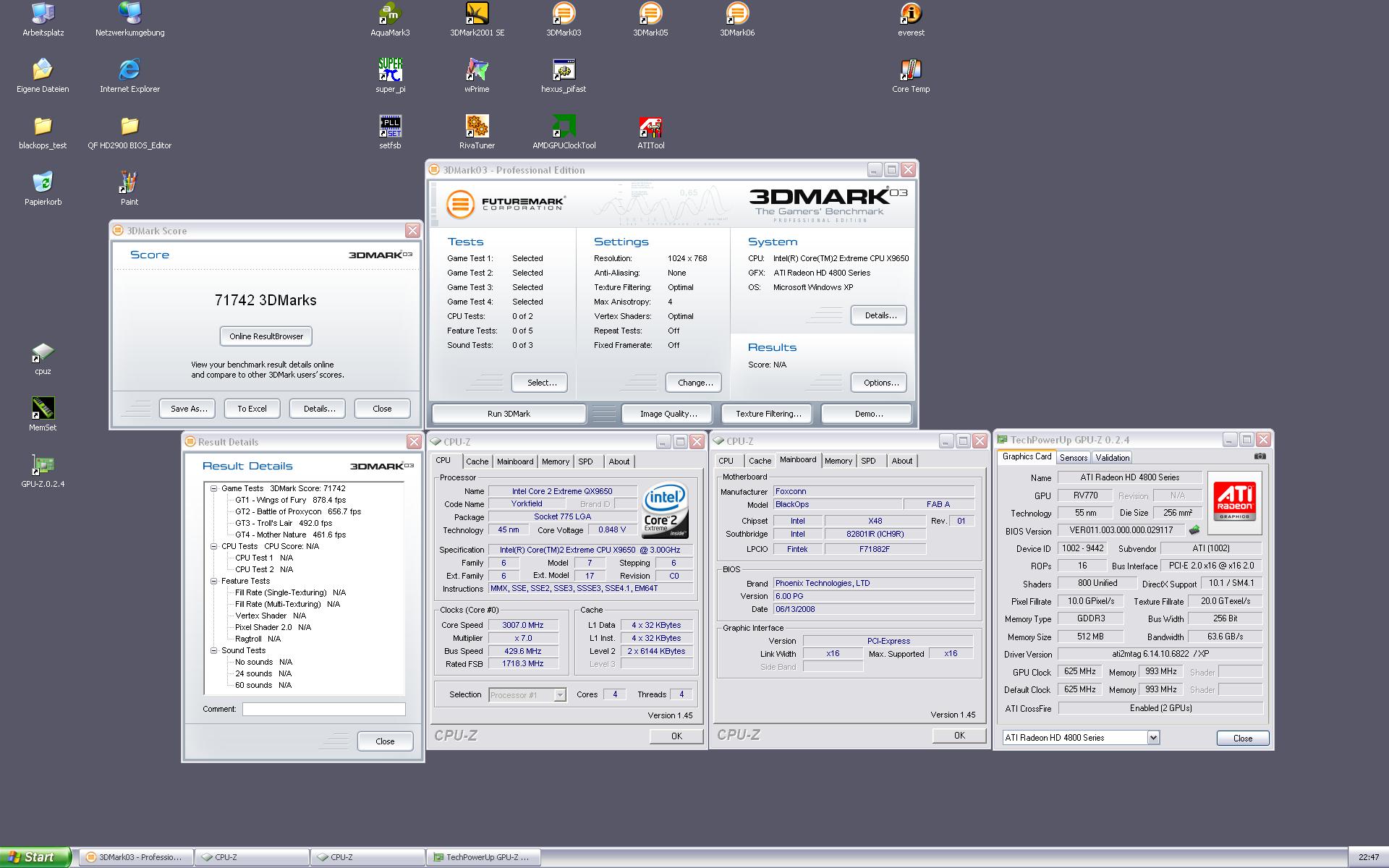The height and width of the screenshot is (868, 1389).
Task: Open Mainboard tab in left CPU-Z
Action: pos(515,461)
